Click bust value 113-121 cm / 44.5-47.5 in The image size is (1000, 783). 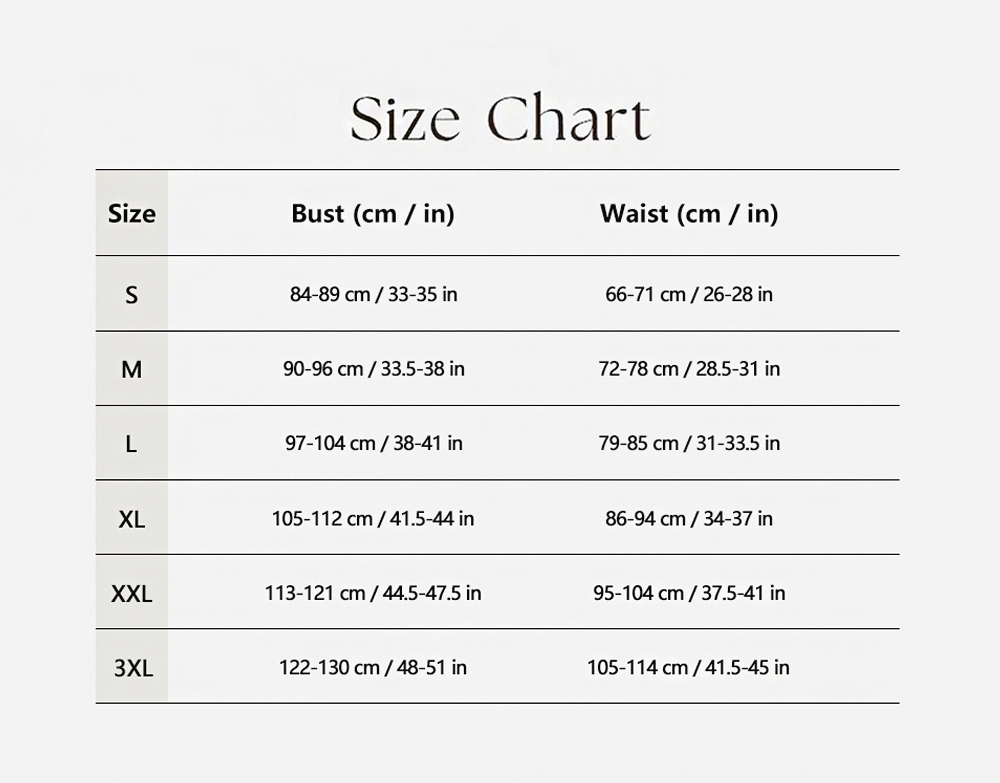[x=373, y=593]
